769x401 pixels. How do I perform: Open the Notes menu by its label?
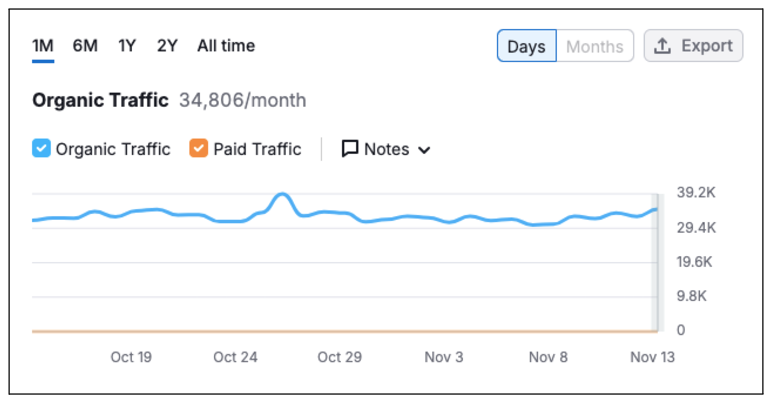coord(386,149)
